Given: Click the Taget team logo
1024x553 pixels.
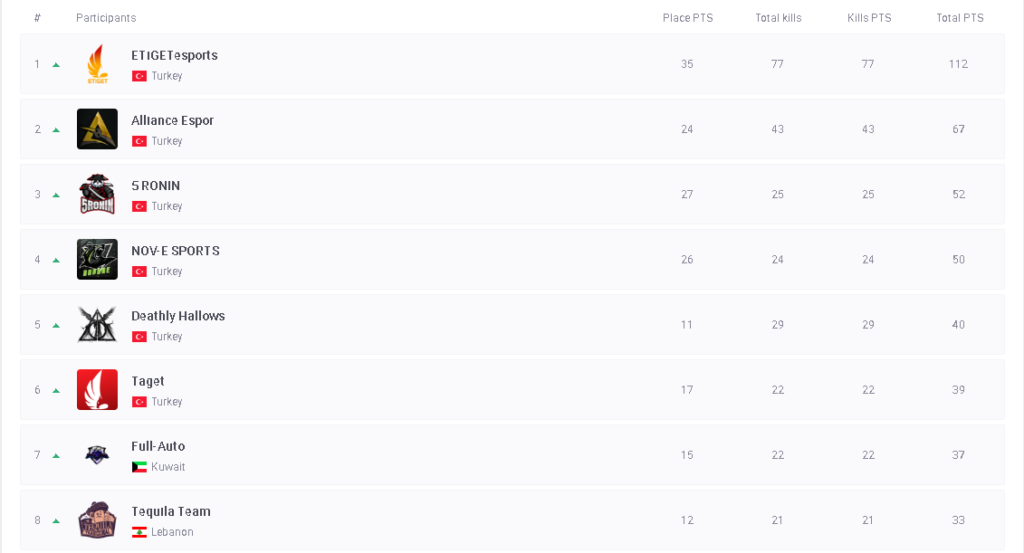Looking at the screenshot, I should (x=97, y=389).
